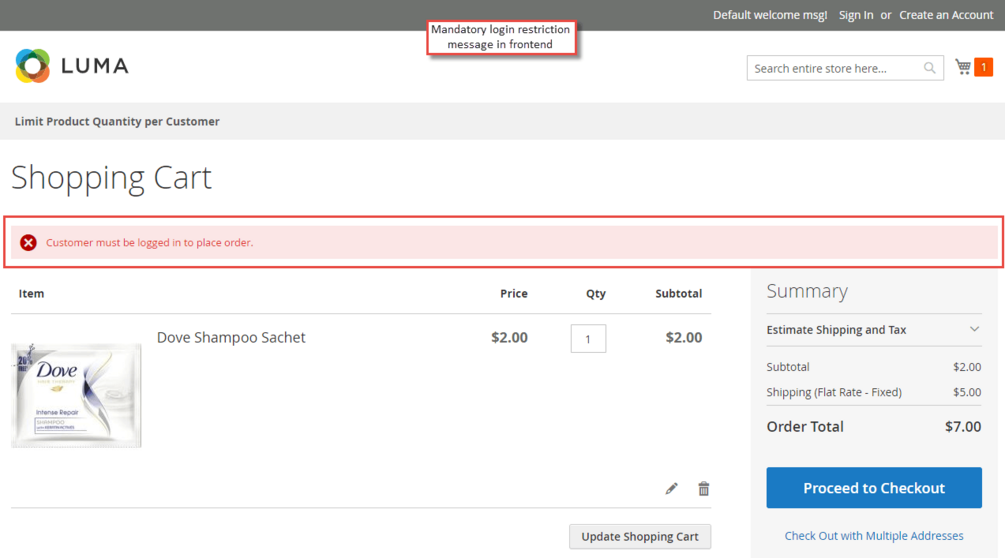Click the cart item count badge

pos(983,67)
